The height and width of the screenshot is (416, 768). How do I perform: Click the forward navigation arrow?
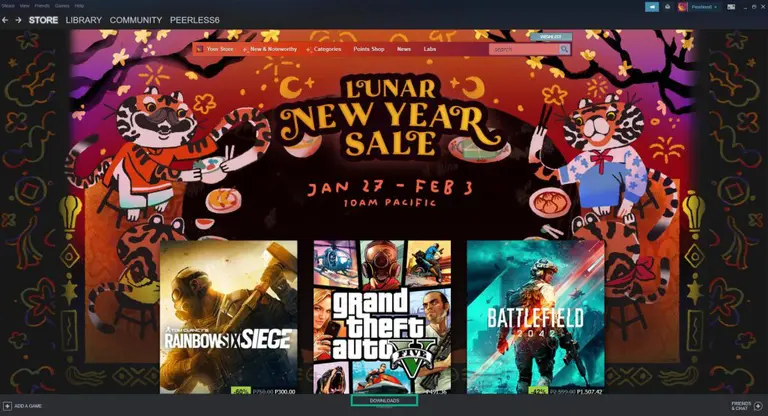(18, 20)
